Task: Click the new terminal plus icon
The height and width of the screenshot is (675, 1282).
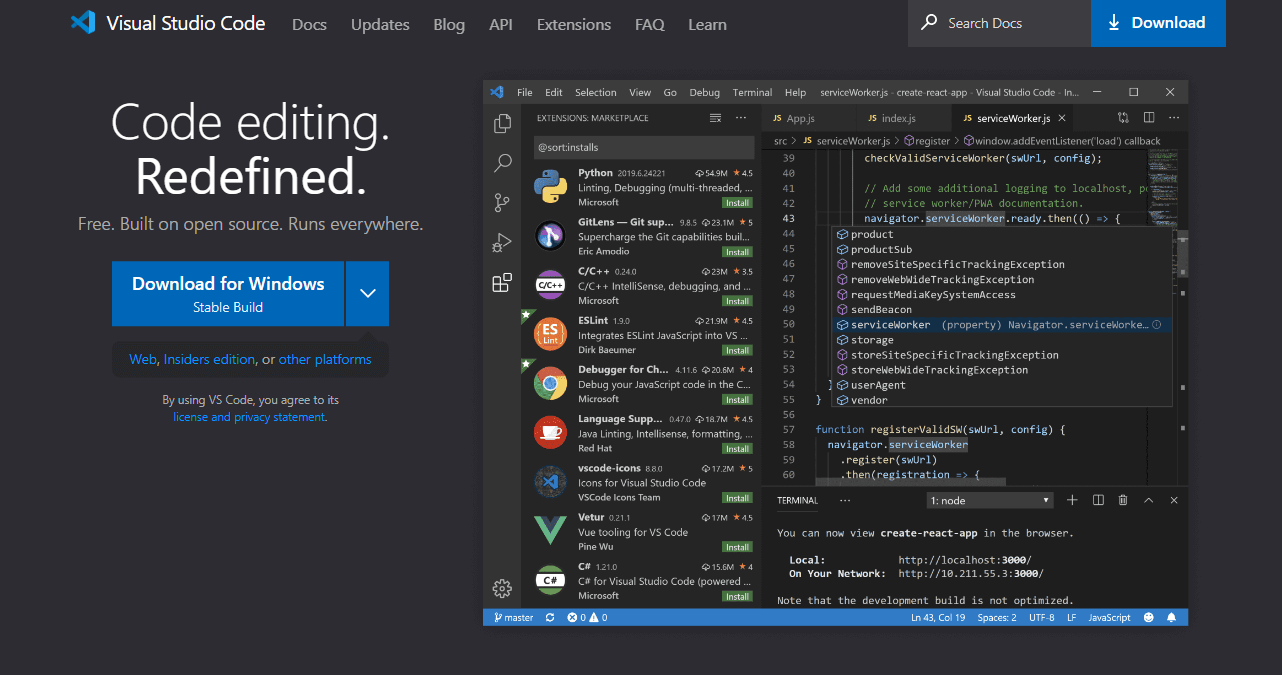Action: [x=1072, y=500]
